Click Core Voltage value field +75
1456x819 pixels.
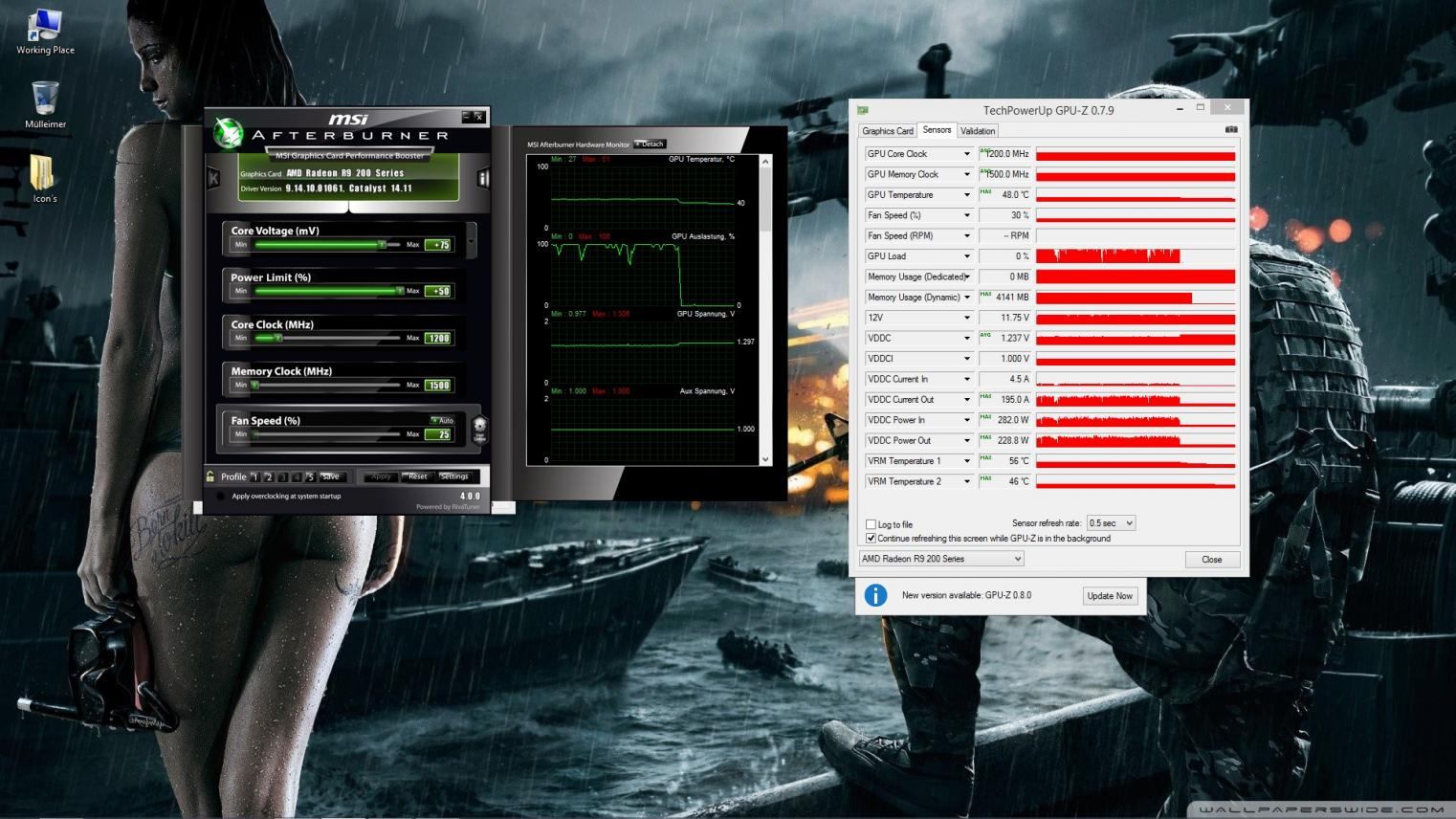(438, 245)
